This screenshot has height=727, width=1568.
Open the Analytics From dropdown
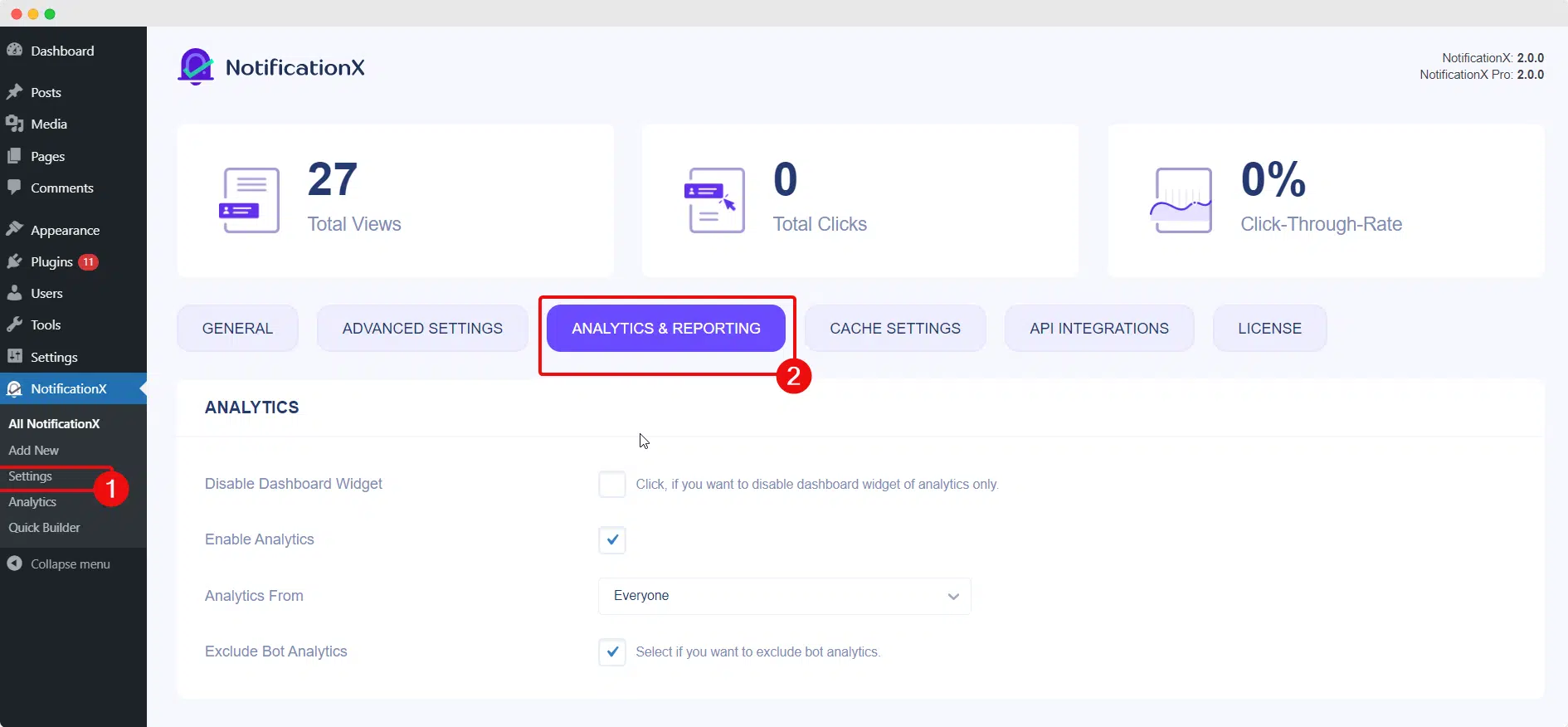point(784,596)
